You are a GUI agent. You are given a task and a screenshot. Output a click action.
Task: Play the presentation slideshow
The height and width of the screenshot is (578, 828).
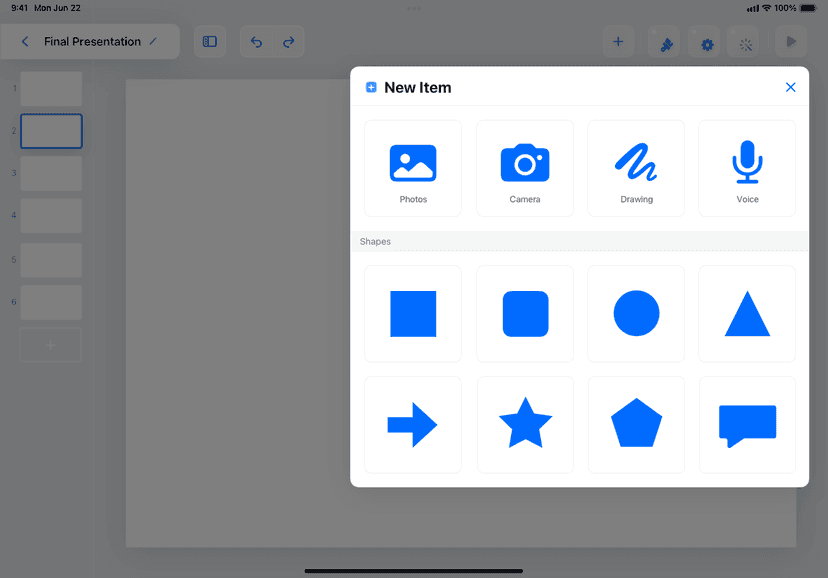pyautogui.click(x=791, y=42)
